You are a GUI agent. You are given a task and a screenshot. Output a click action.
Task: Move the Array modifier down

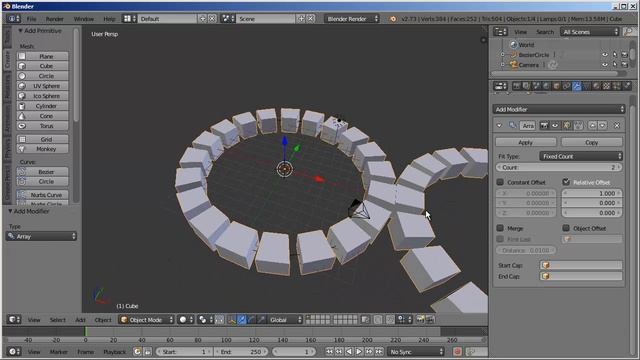[x=602, y=126]
